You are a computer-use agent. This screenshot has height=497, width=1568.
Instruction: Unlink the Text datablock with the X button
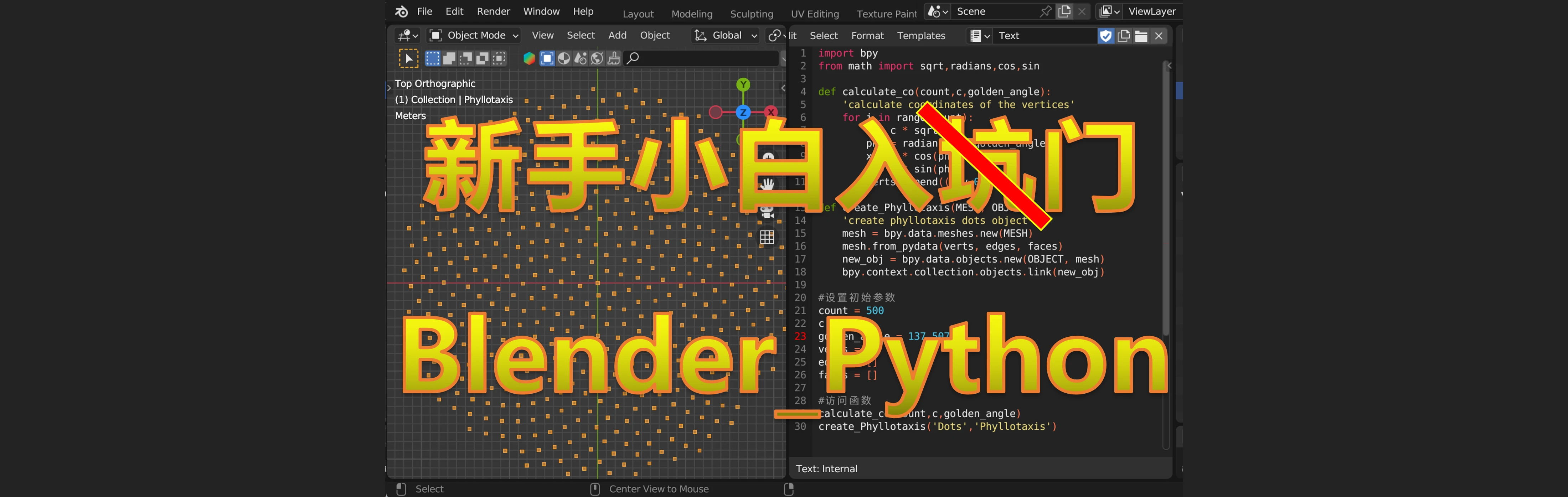tap(1158, 36)
